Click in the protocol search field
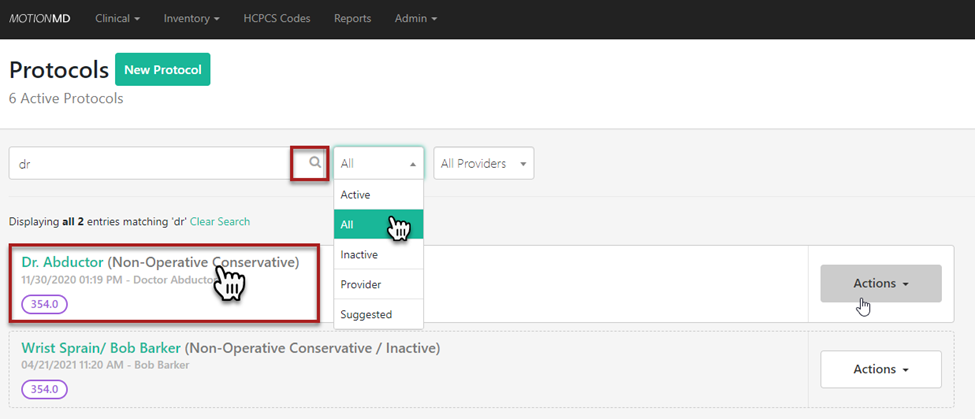975x419 pixels. coord(150,163)
